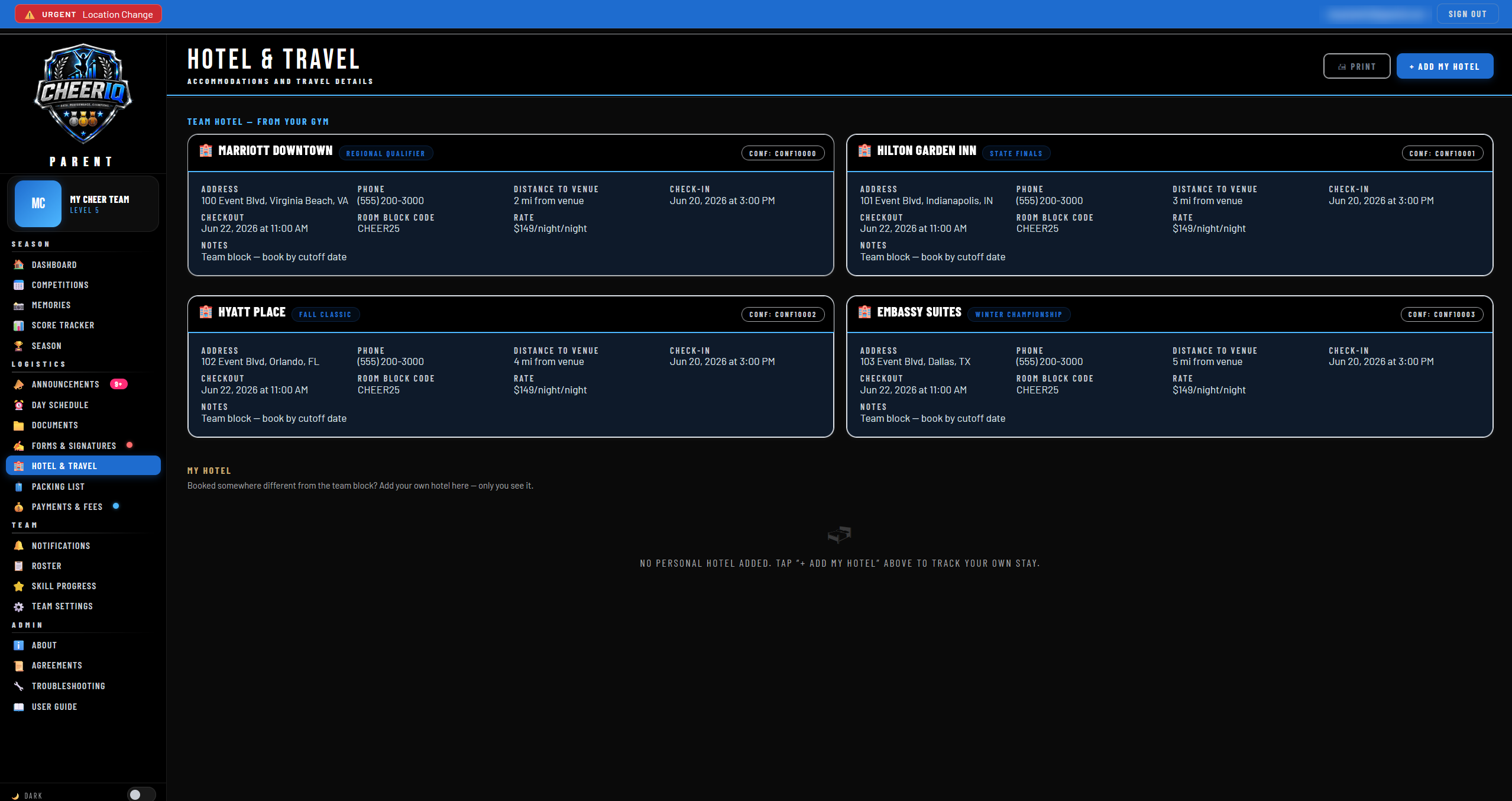Click the Season trophy icon
This screenshot has width=1512, height=801.
coord(19,346)
